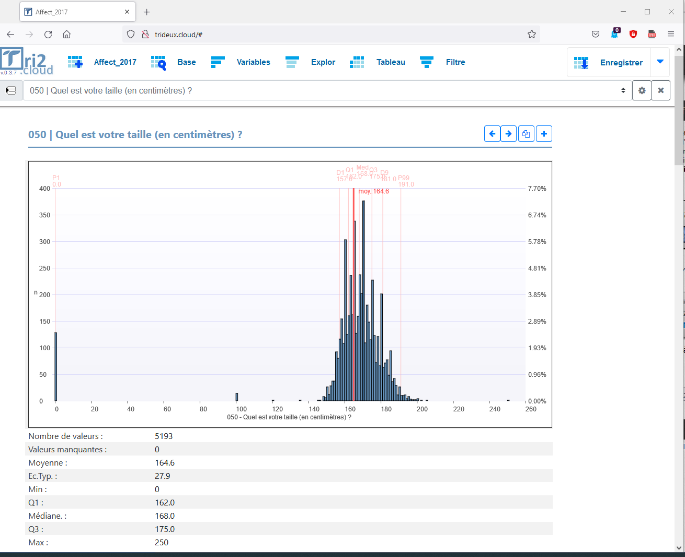Click the red extension icon next to the menu
The width and height of the screenshot is (685, 557).
coord(652,34)
